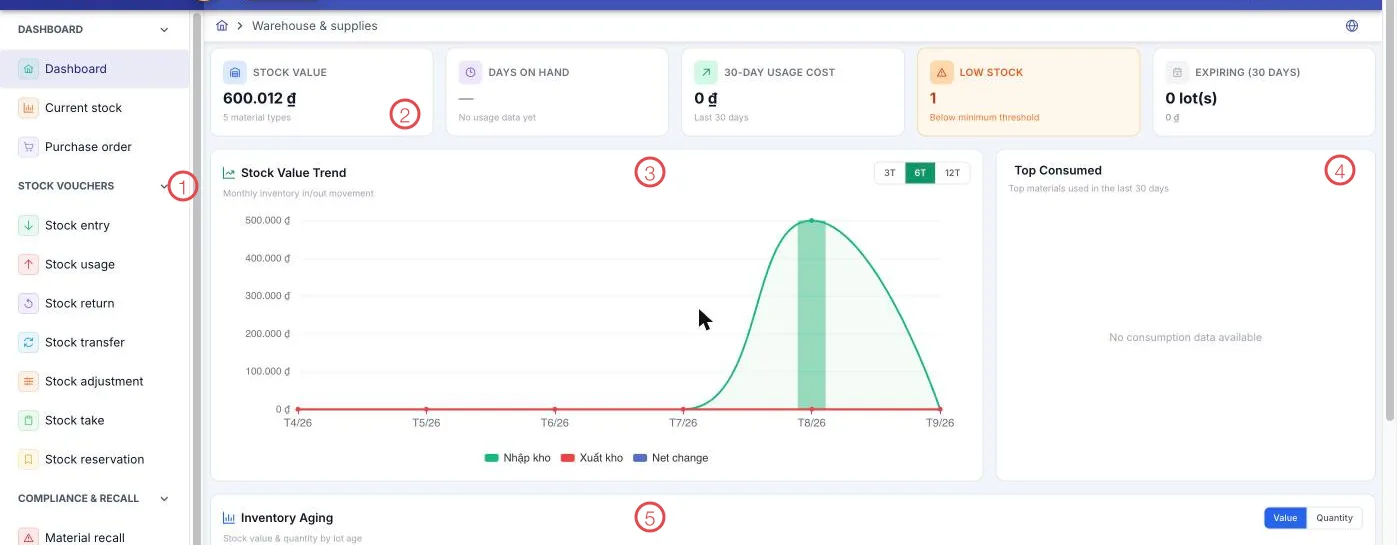Click the Inventory Aging bar icon
Image resolution: width=1397 pixels, height=545 pixels.
point(229,518)
